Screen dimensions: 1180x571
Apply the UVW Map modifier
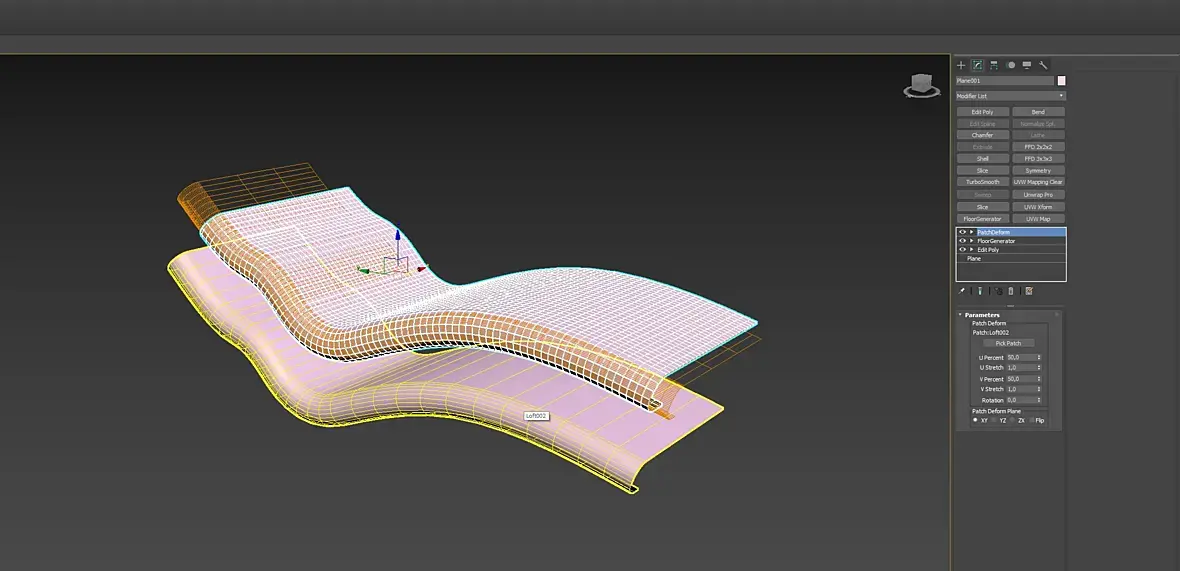[1039, 219]
